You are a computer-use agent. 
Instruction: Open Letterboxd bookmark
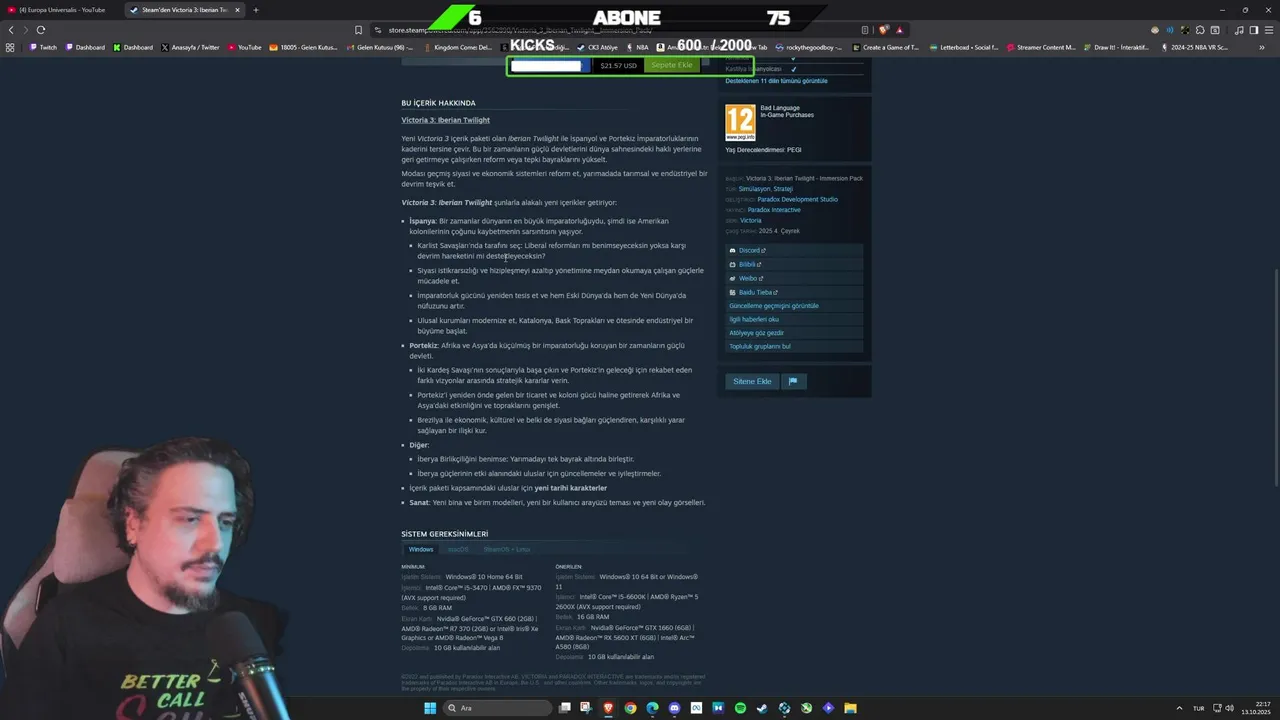click(x=963, y=47)
